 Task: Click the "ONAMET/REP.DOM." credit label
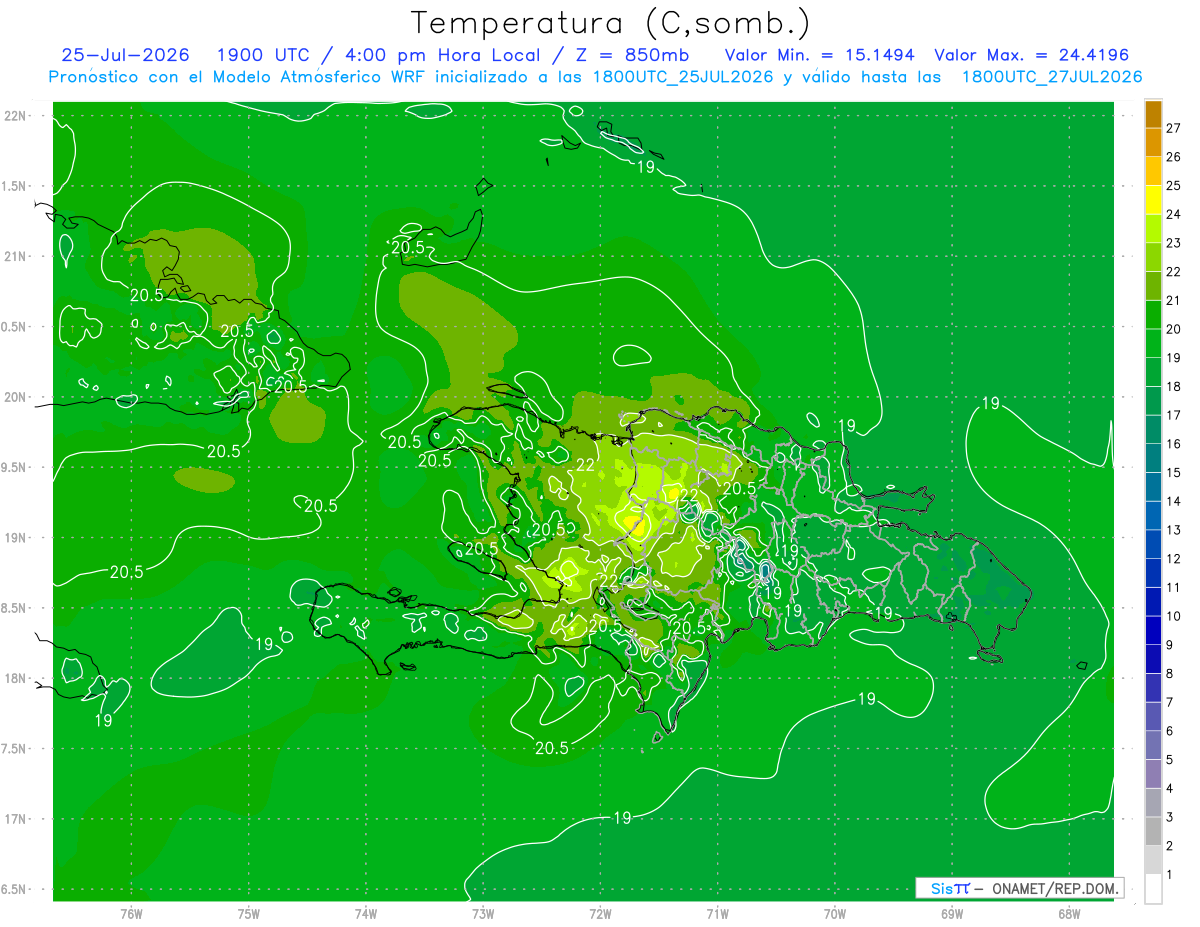tap(1054, 888)
